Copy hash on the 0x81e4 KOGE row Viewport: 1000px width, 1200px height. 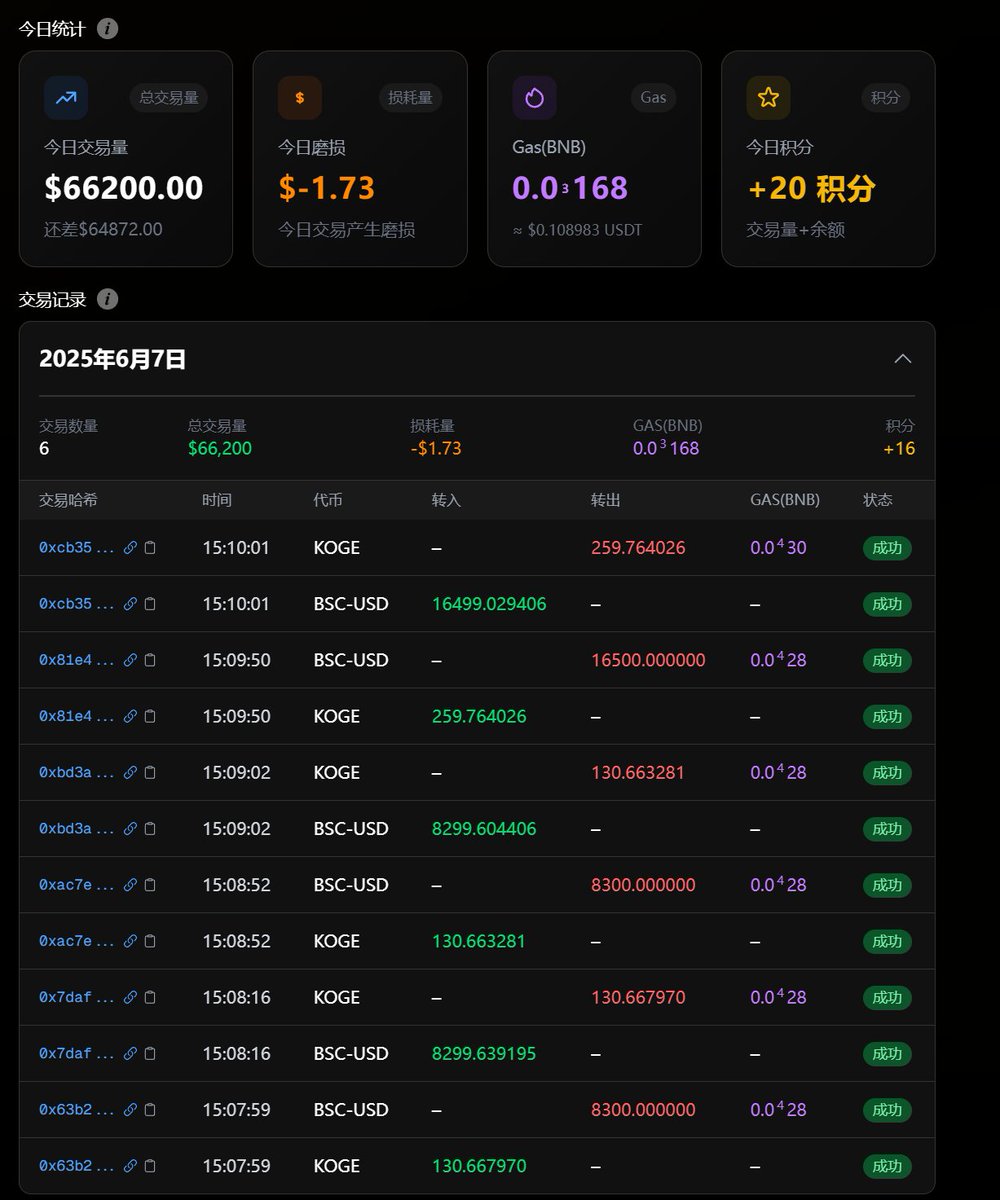pyautogui.click(x=150, y=716)
